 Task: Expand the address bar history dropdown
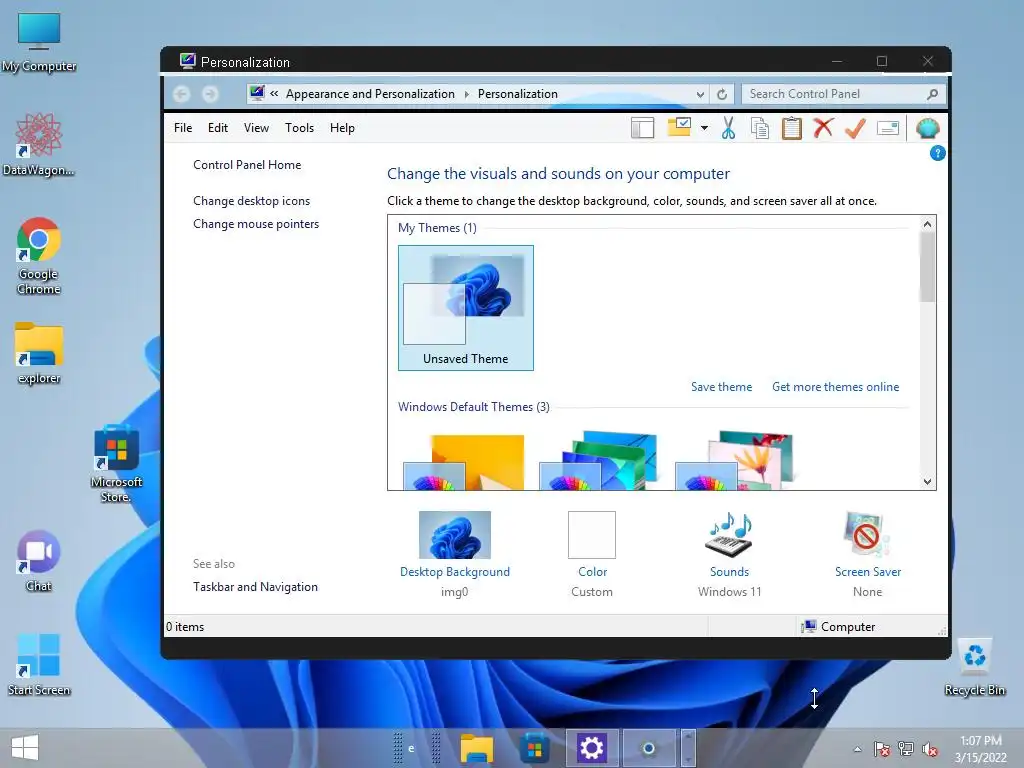pyautogui.click(x=700, y=94)
